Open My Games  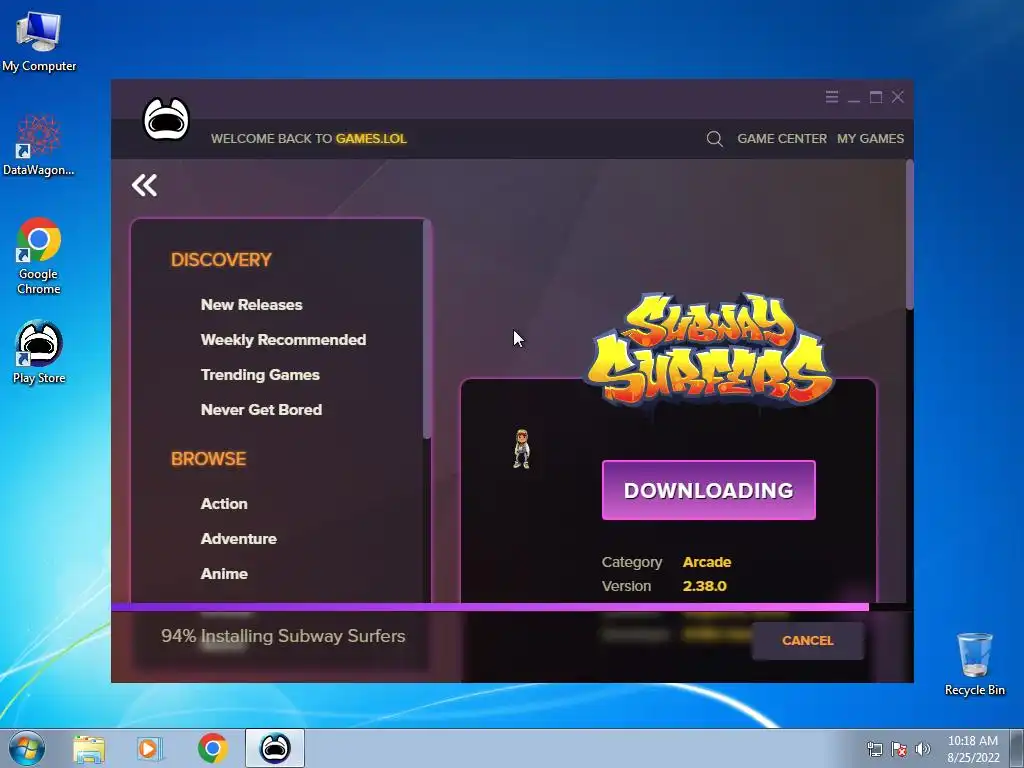tap(871, 138)
